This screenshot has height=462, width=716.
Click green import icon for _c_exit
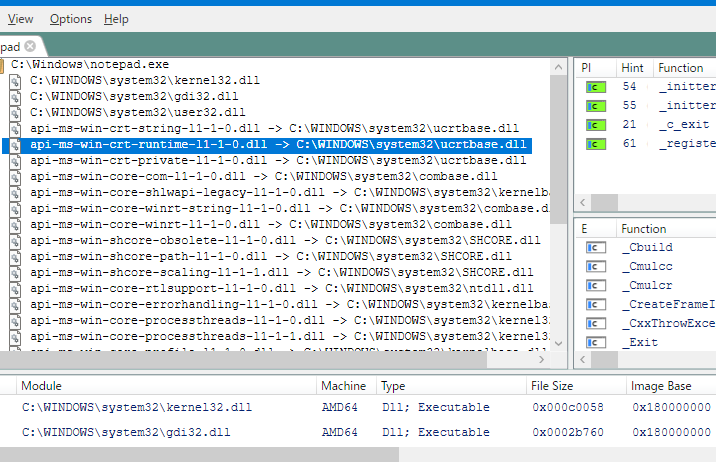596,124
